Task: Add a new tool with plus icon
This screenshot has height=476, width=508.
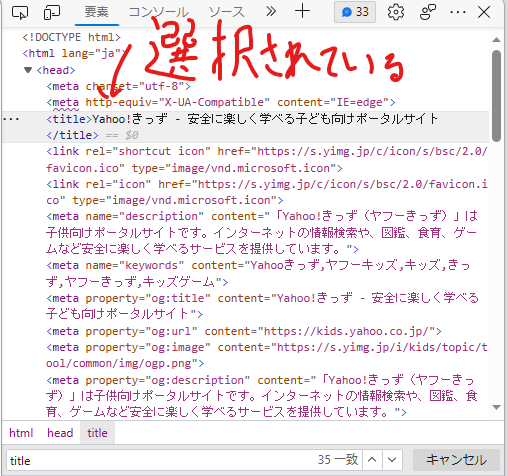Action: [302, 12]
